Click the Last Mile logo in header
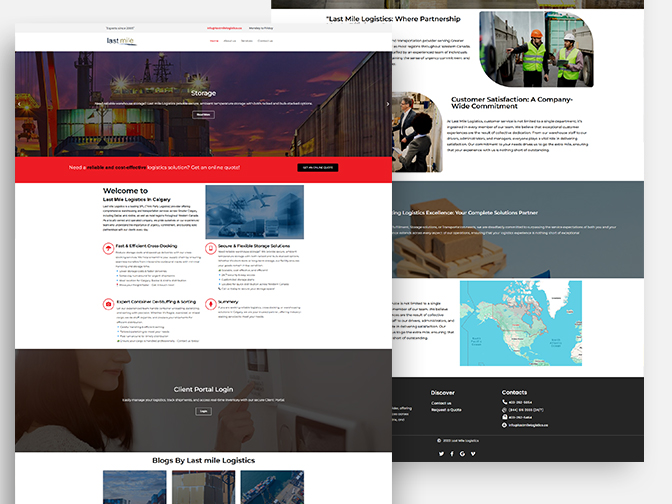The height and width of the screenshot is (504, 672). [x=119, y=40]
